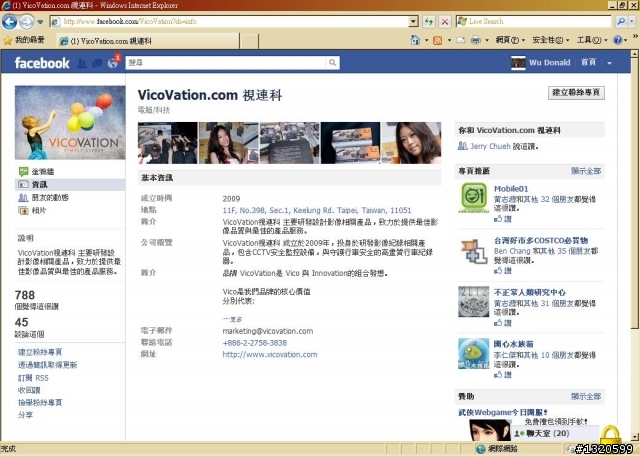Screen dimensions: 640x457
Task: Click 顯示全部 in the 贊助 section
Action: point(586,396)
